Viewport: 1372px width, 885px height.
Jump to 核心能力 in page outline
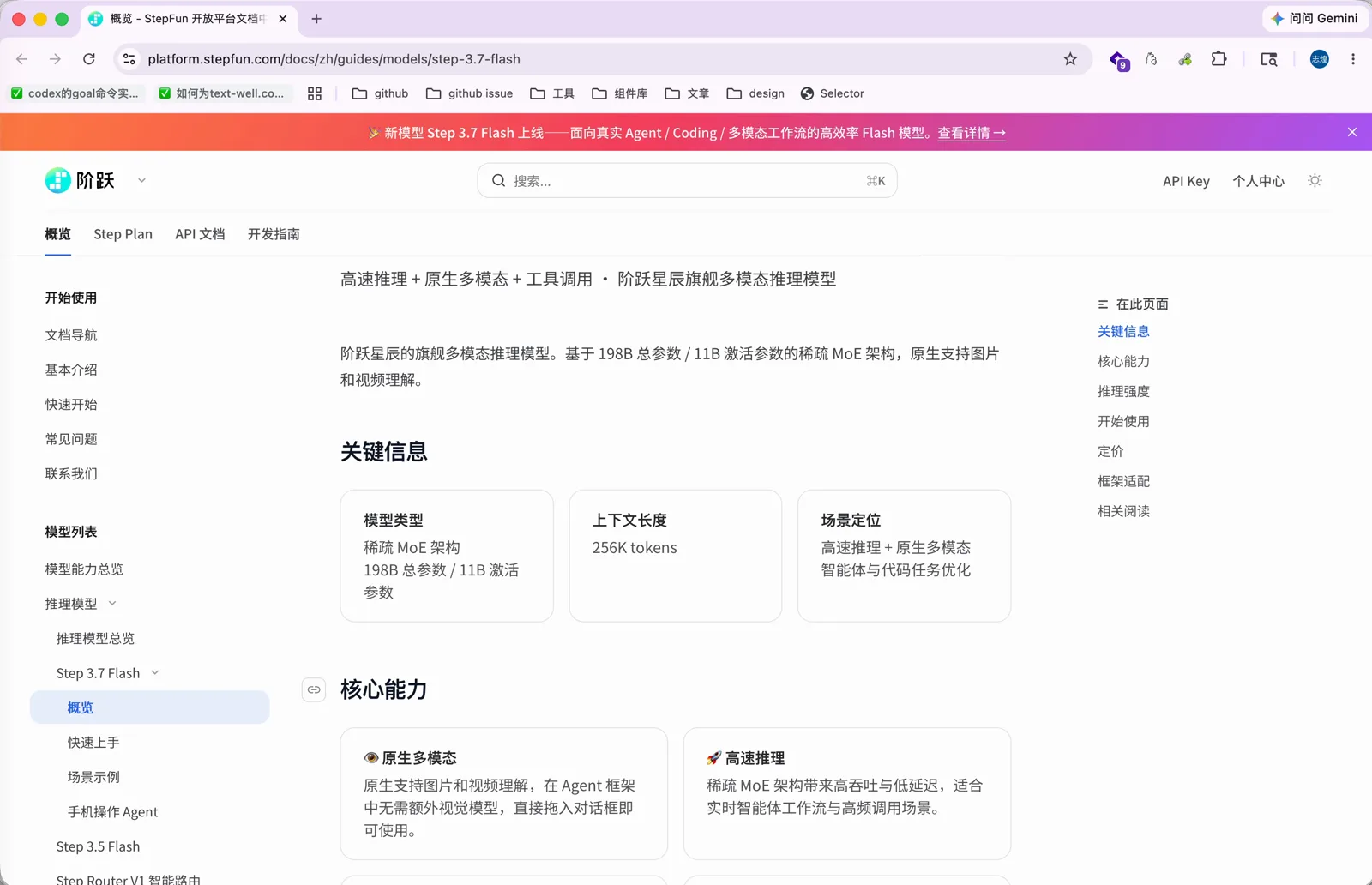click(1123, 361)
